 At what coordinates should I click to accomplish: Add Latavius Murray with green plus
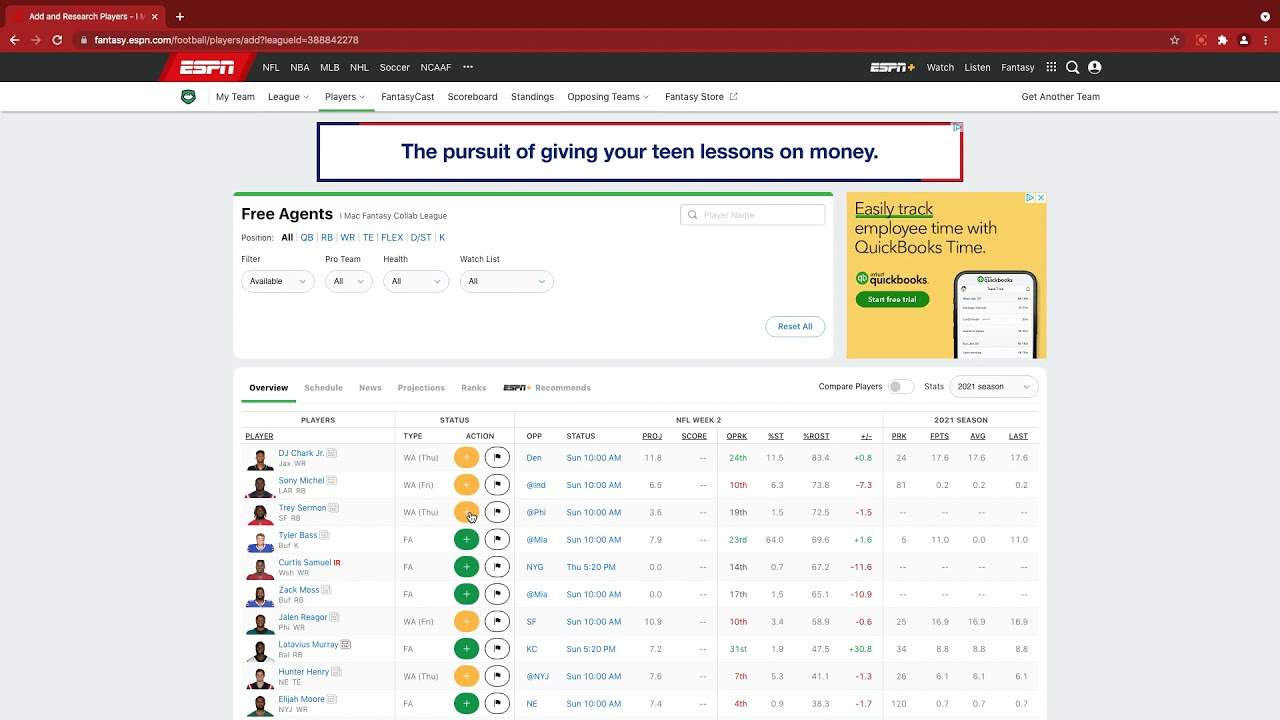point(466,649)
